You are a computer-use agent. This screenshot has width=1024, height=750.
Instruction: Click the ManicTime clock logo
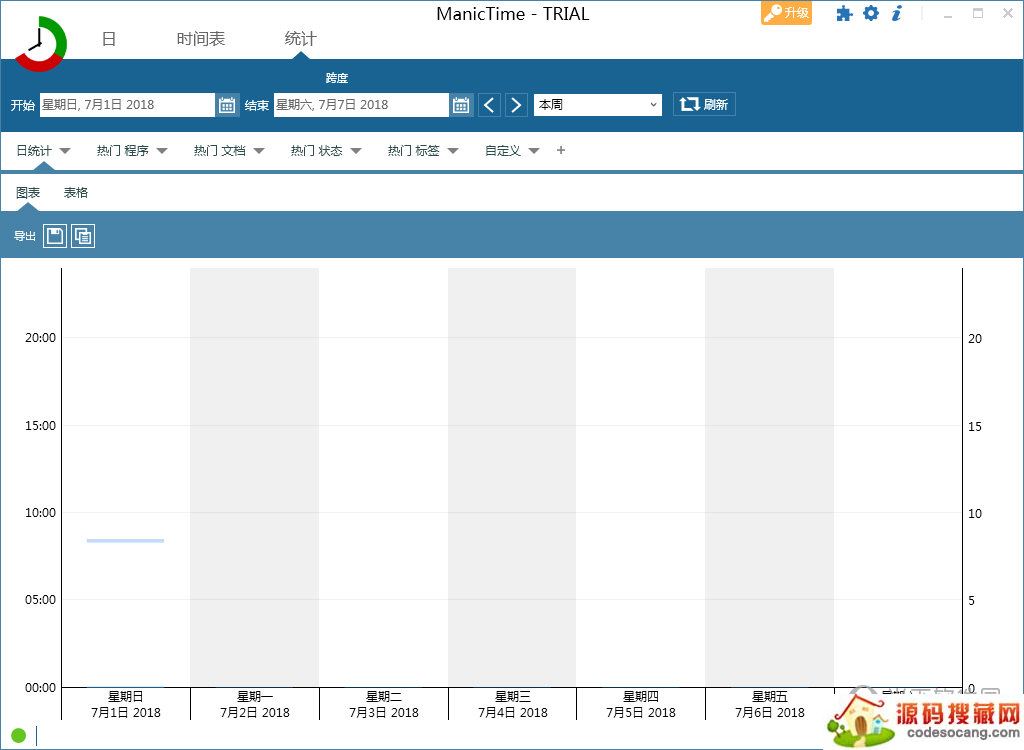[40, 43]
